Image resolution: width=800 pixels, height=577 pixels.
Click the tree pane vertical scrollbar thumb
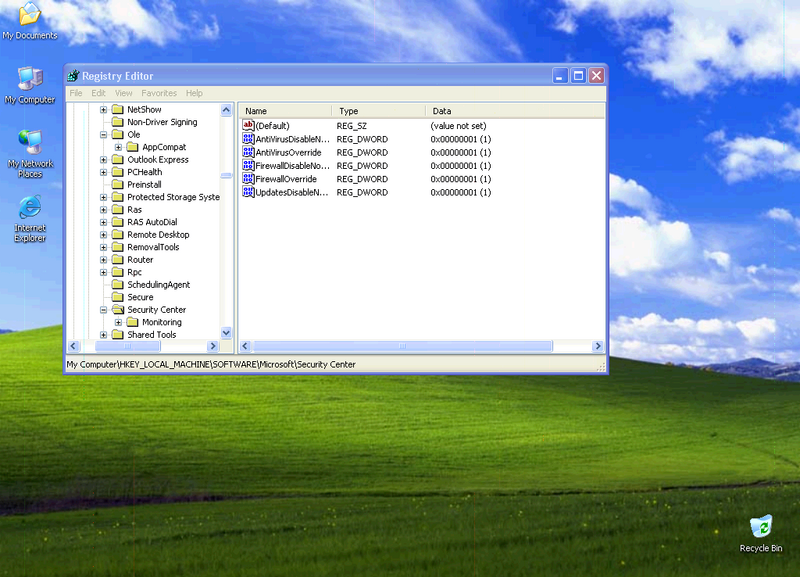tap(226, 175)
